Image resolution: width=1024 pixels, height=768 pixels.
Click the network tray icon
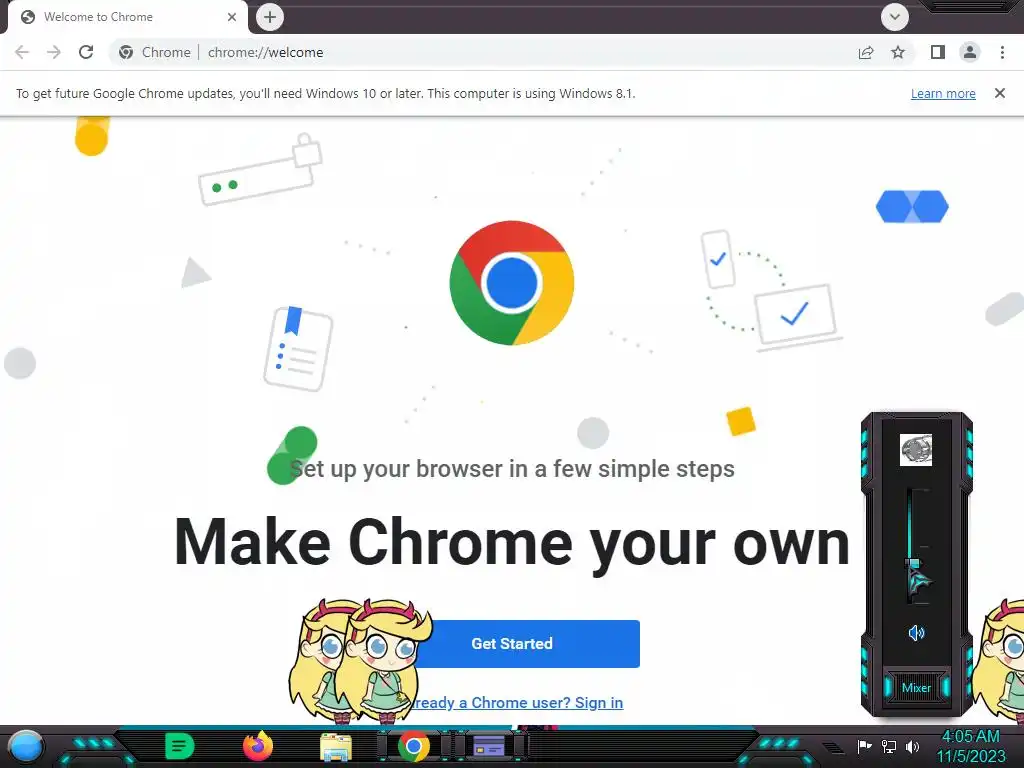coord(889,746)
